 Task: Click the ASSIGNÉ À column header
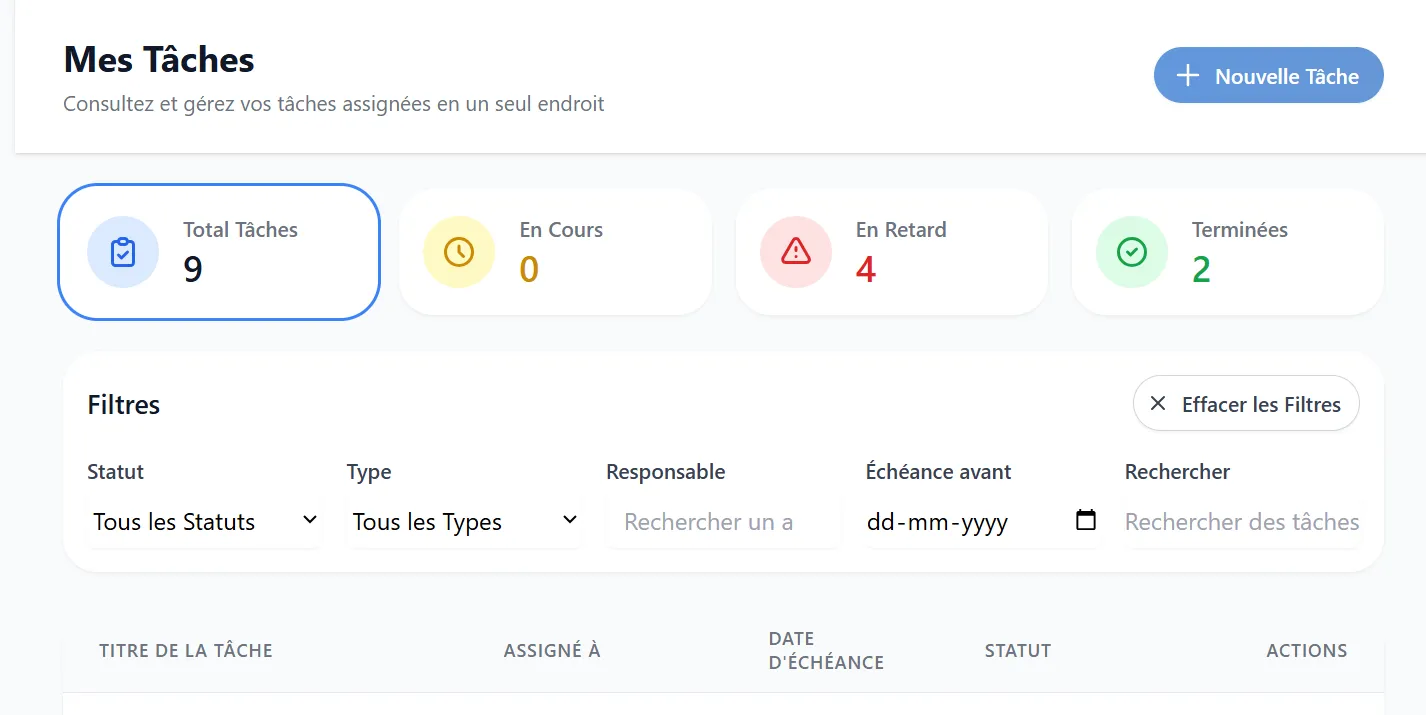click(x=552, y=651)
